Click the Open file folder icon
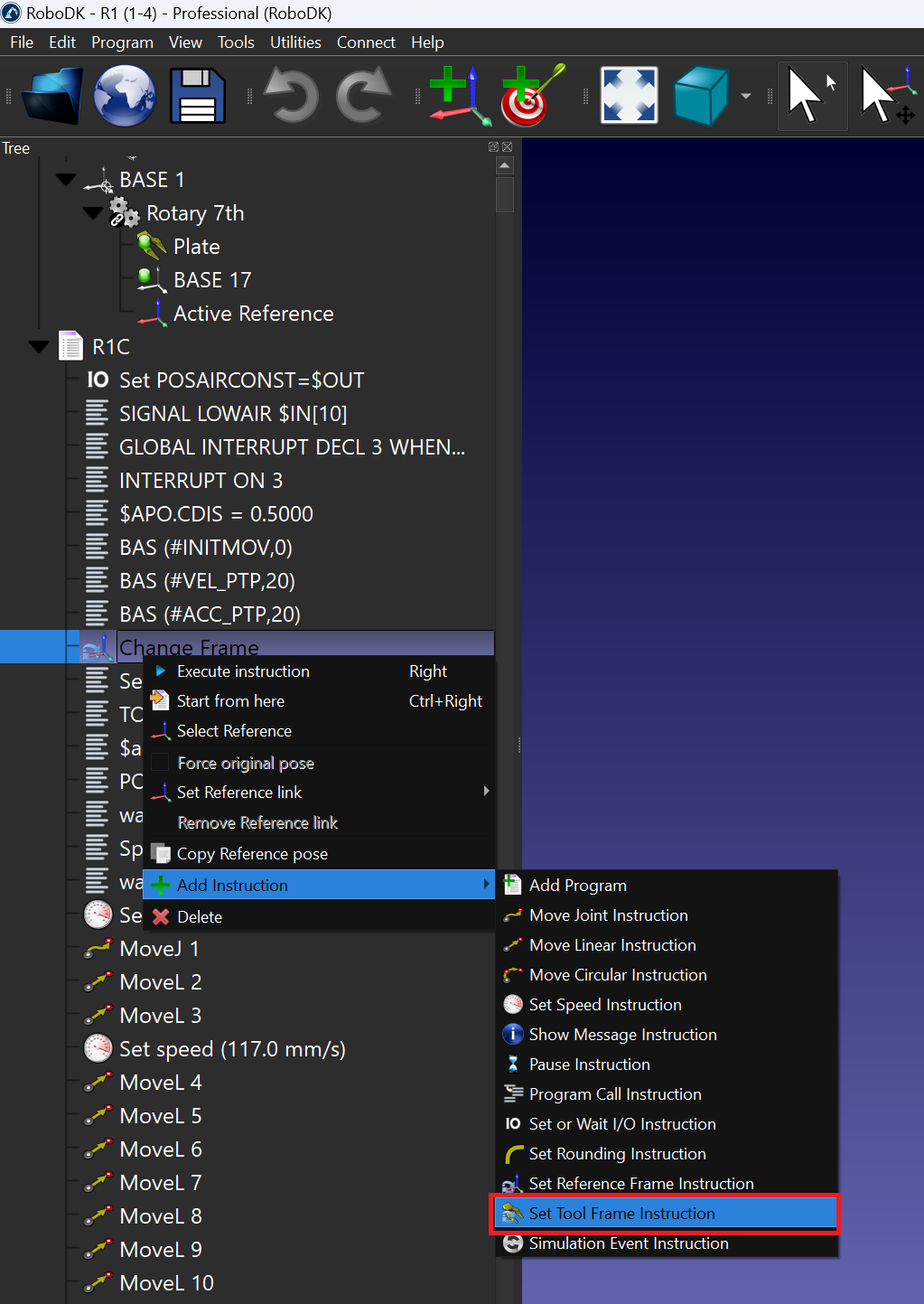Viewport: 924px width, 1304px height. [51, 96]
